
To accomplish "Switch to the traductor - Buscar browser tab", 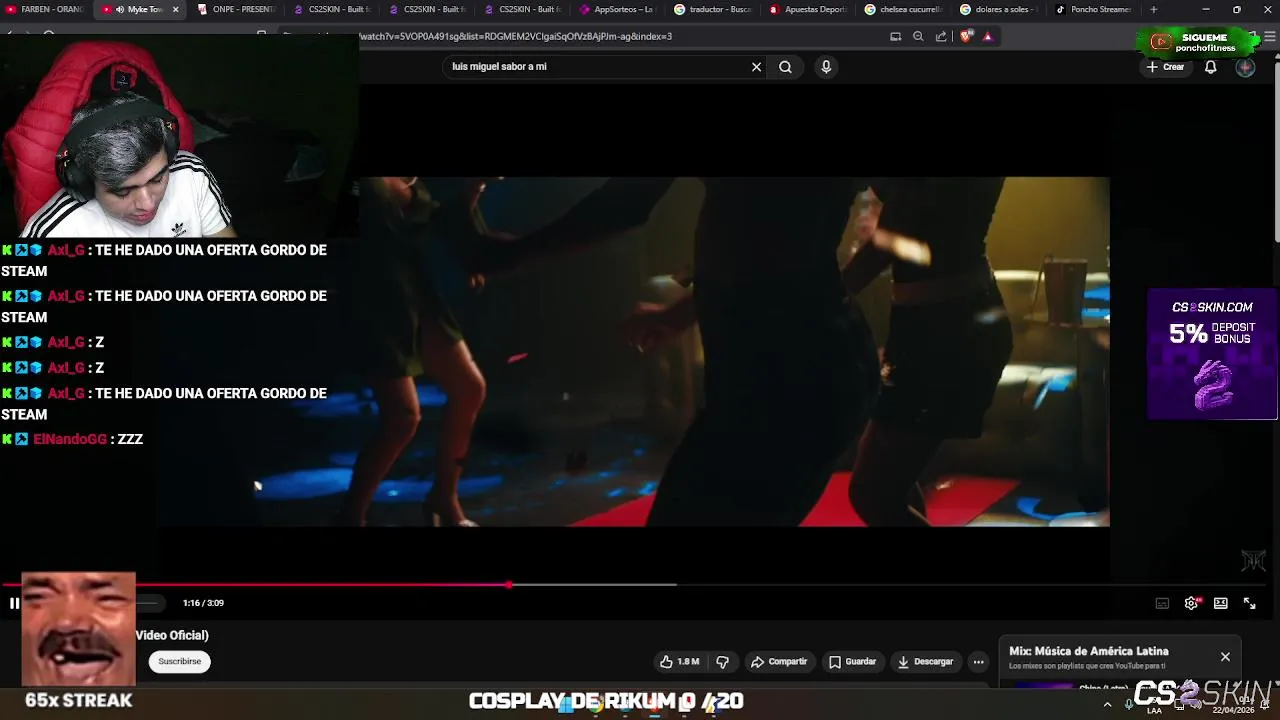I will pyautogui.click(x=712, y=9).
